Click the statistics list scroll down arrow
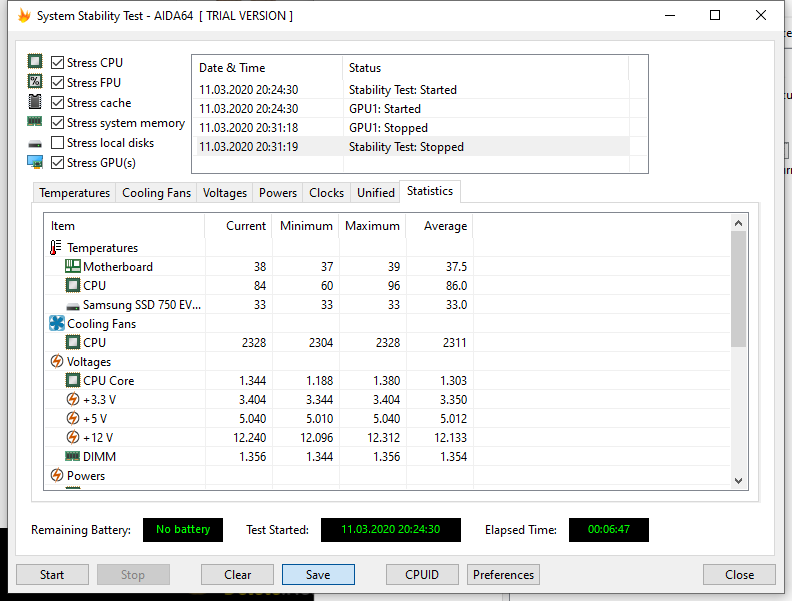The height and width of the screenshot is (601, 792). [x=738, y=481]
